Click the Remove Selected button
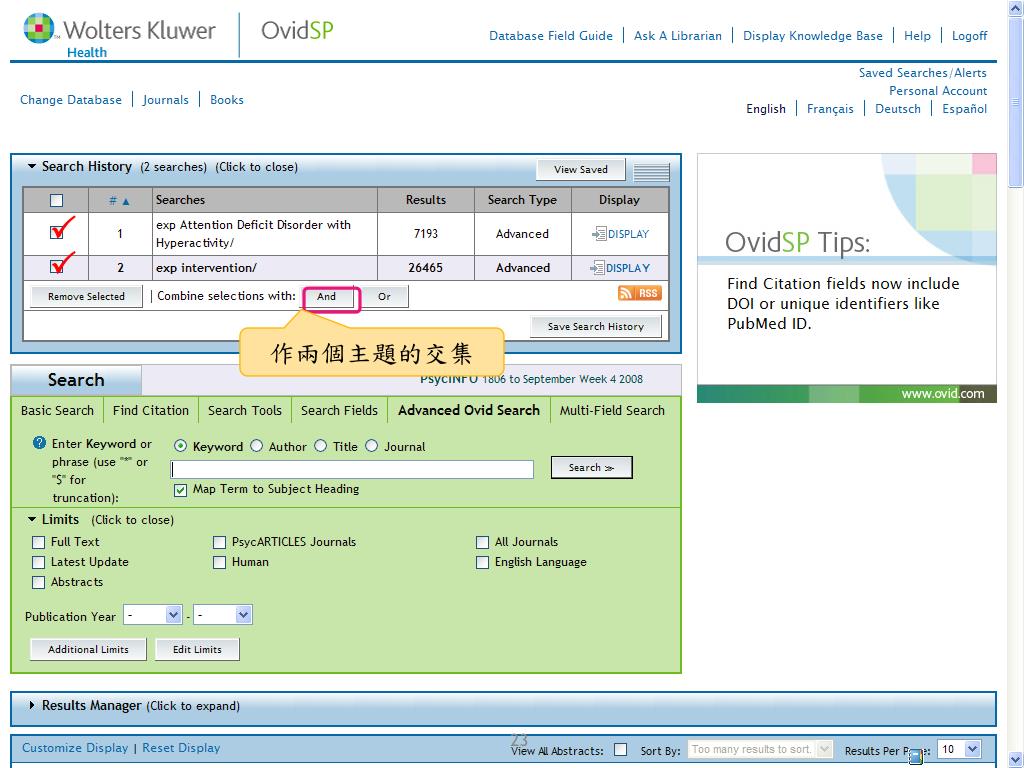Screen dimensions: 1024x768 click(86, 296)
